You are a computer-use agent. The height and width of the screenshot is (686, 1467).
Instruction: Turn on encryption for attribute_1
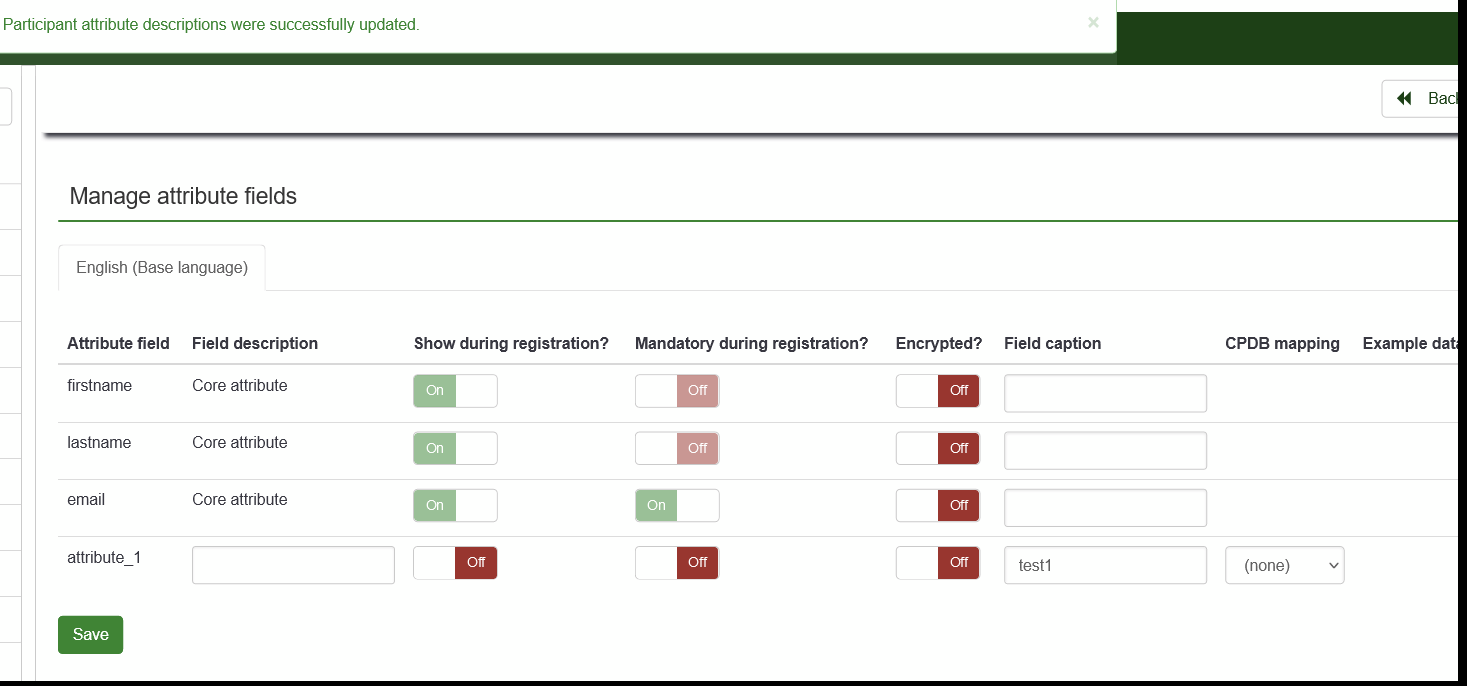pyautogui.click(x=938, y=563)
